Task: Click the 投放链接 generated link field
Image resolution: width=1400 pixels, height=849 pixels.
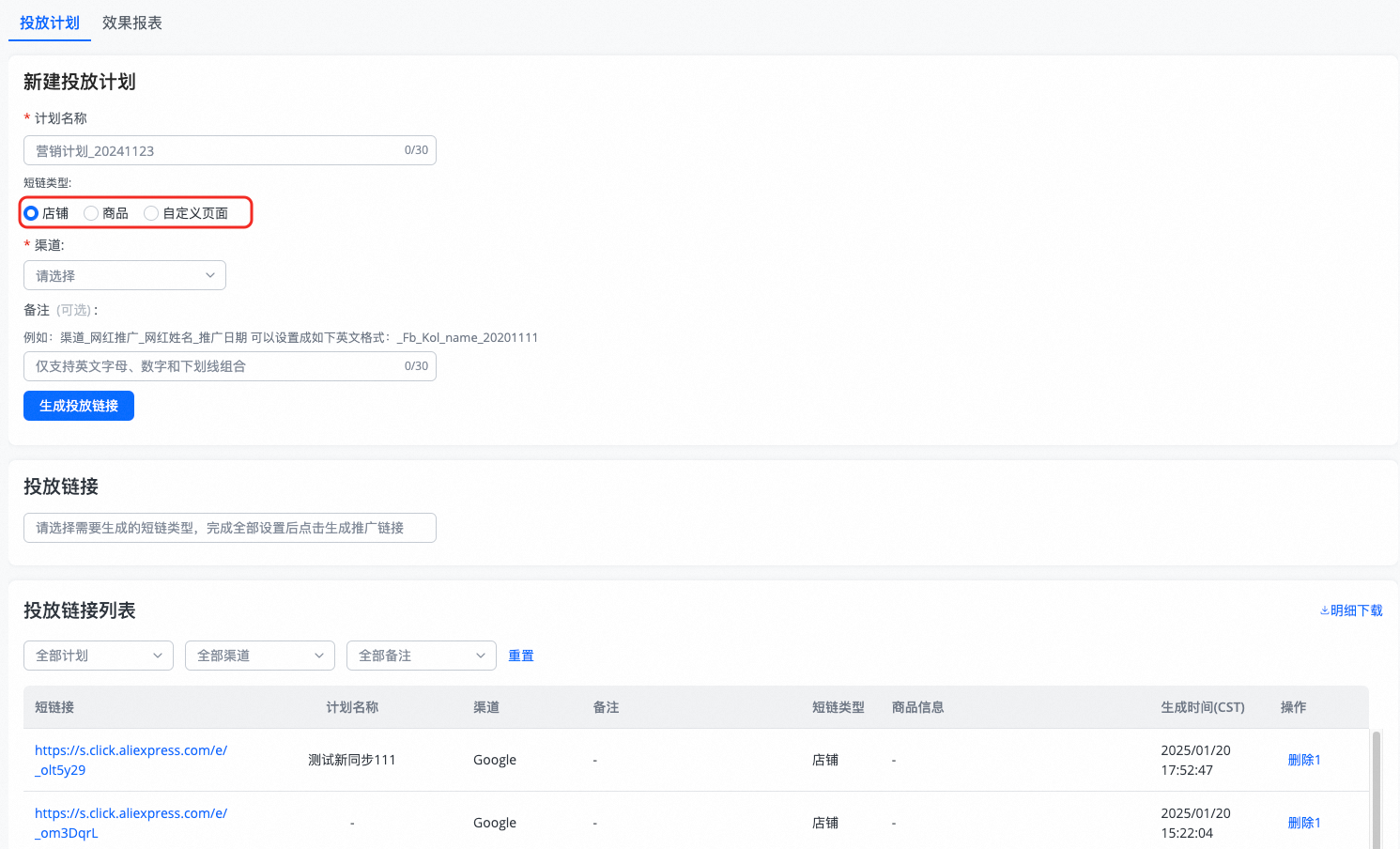Action: click(x=230, y=528)
